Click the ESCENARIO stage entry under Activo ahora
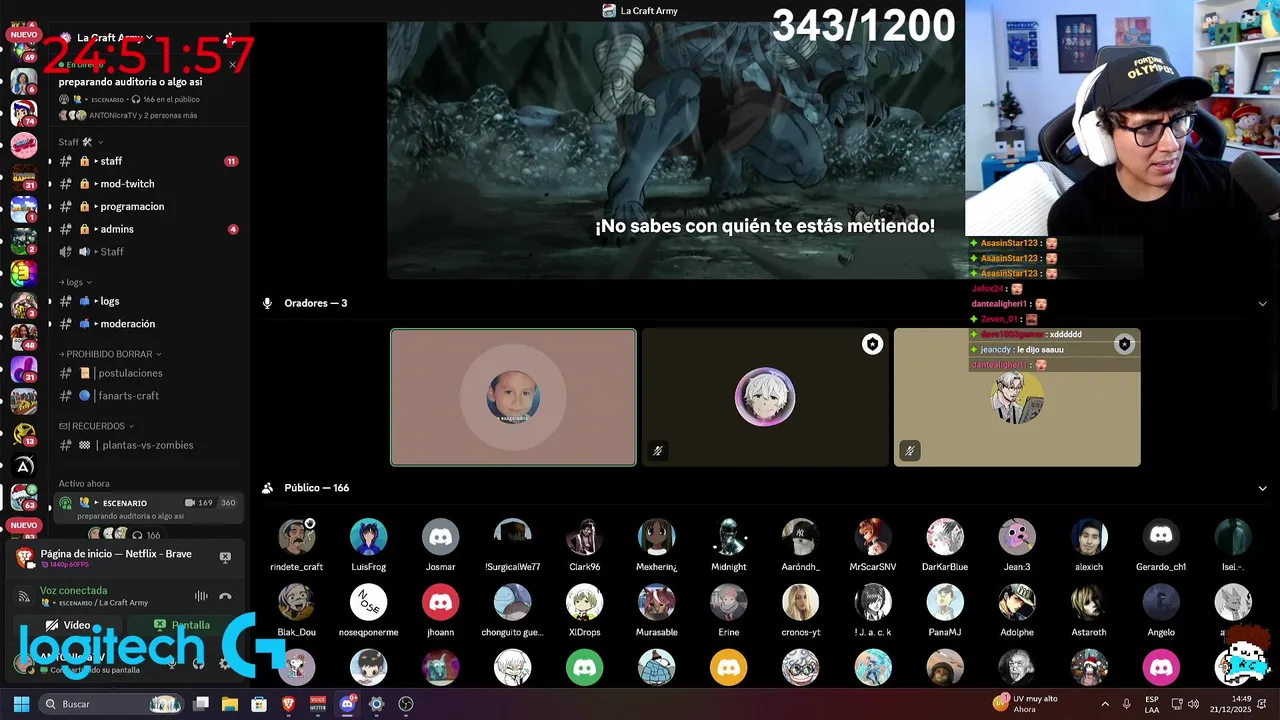This screenshot has height=720, width=1280. (148, 508)
